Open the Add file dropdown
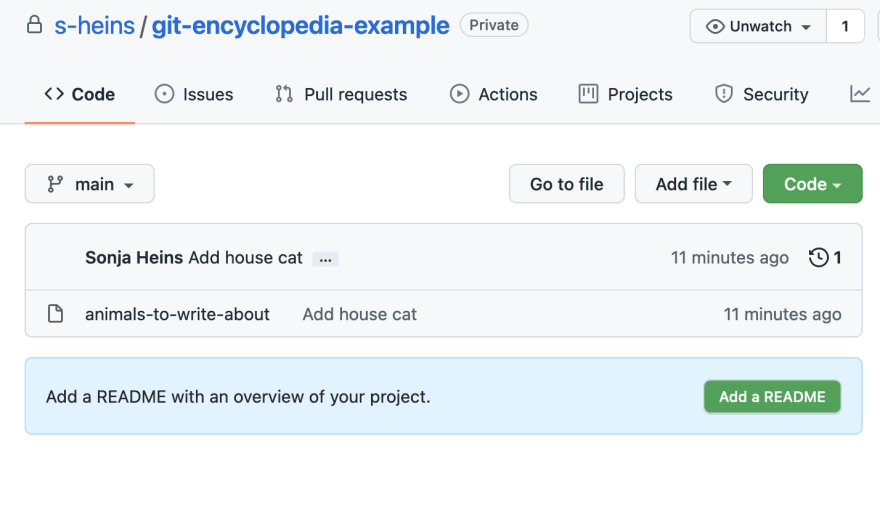 (x=694, y=184)
